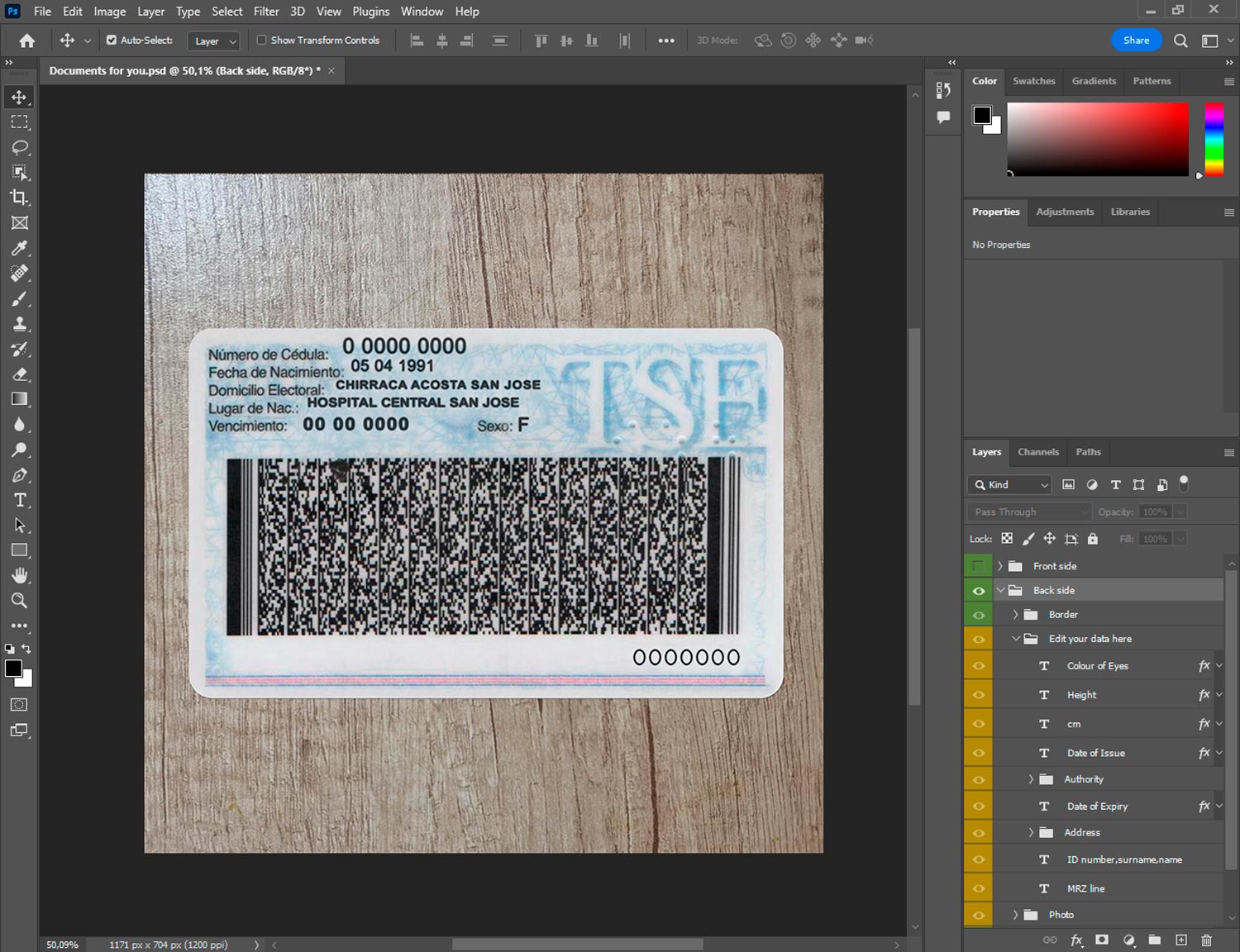This screenshot has width=1240, height=952.
Task: Select the Hand tool
Action: (19, 575)
